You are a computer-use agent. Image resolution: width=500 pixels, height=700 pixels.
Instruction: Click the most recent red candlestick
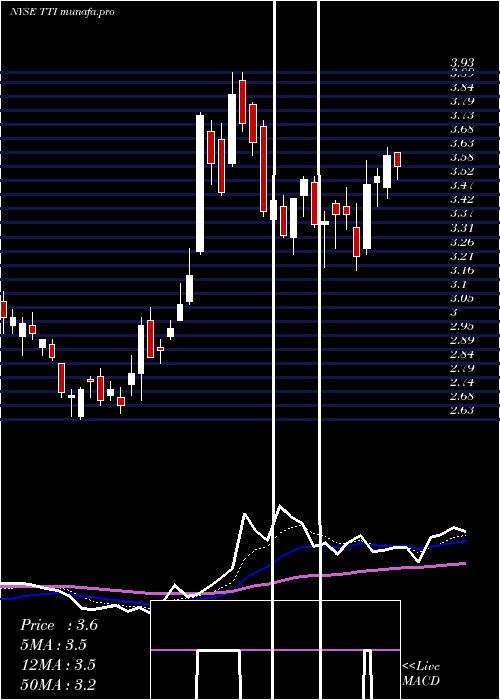pyautogui.click(x=397, y=159)
